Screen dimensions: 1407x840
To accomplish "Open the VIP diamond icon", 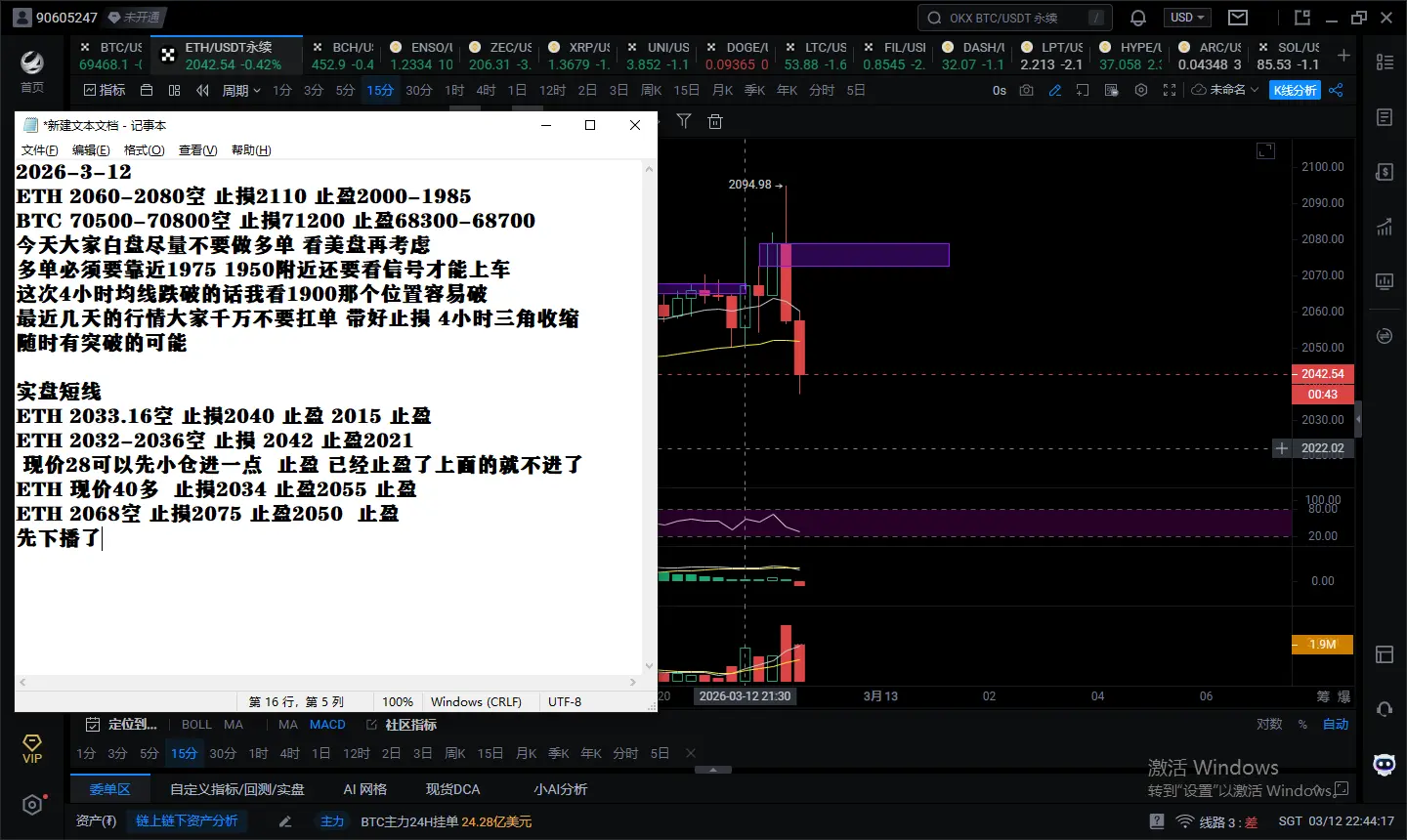I will pos(32,749).
